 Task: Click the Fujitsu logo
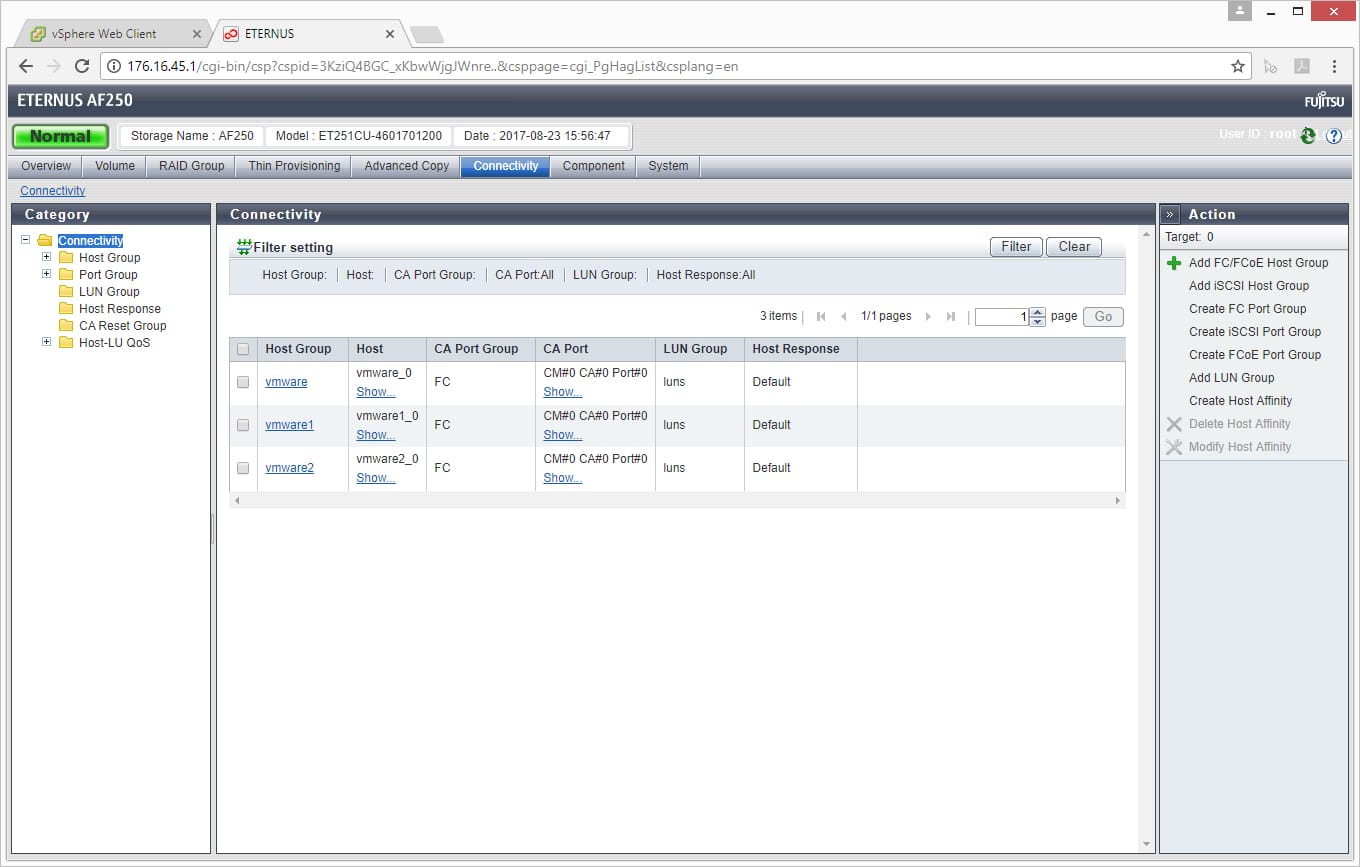[1325, 101]
